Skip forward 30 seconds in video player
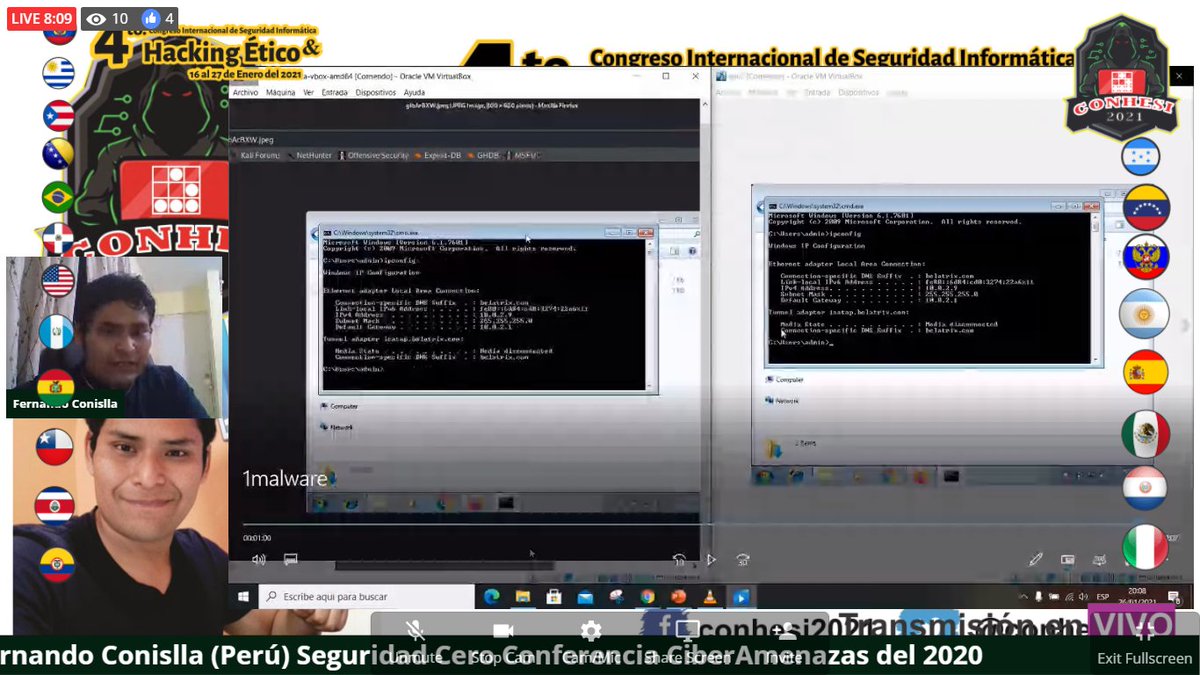Image resolution: width=1200 pixels, height=675 pixels. [743, 560]
